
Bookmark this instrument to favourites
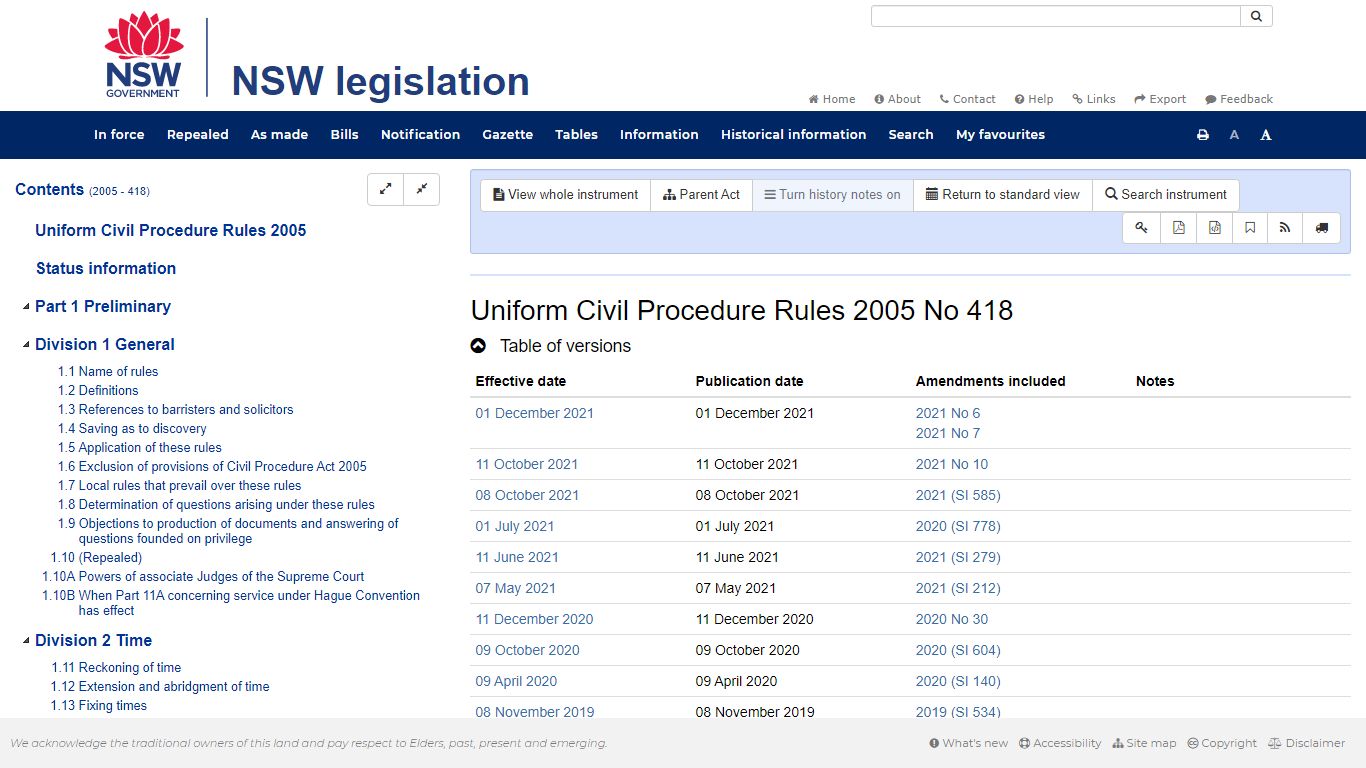(1250, 228)
